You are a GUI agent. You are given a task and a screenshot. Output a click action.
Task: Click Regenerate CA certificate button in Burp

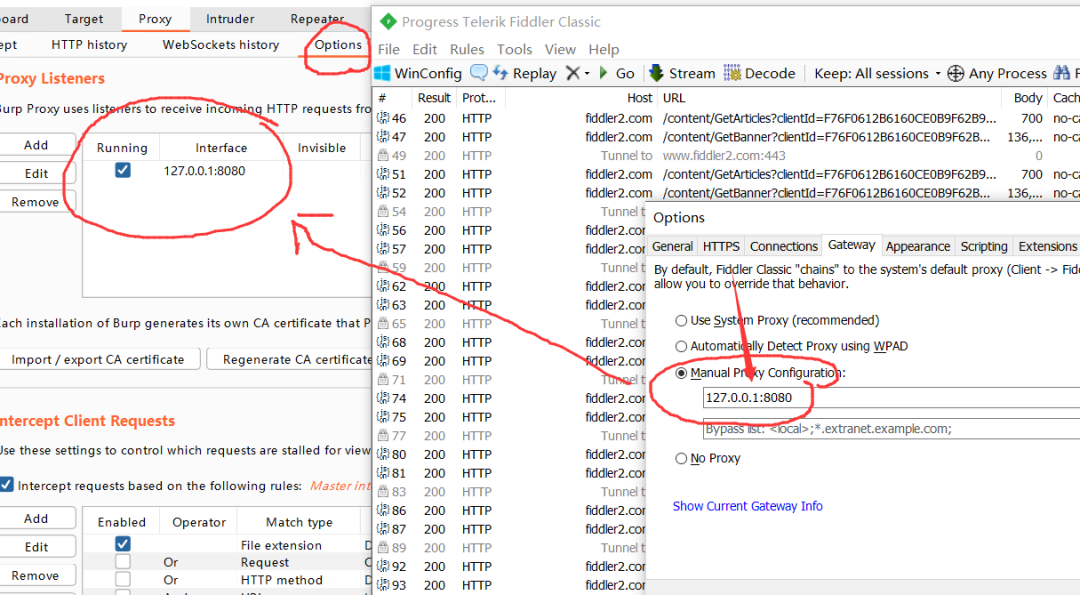pyautogui.click(x=289, y=359)
